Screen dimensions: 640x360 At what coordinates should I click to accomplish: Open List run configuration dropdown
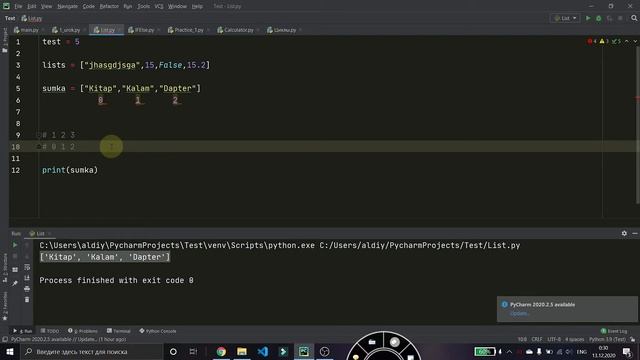[565, 18]
